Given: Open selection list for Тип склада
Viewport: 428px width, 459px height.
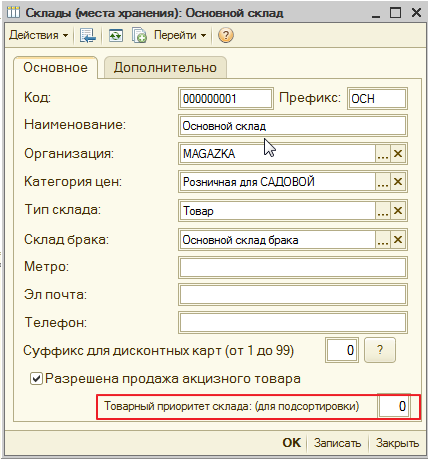Looking at the screenshot, I should 383,211.
